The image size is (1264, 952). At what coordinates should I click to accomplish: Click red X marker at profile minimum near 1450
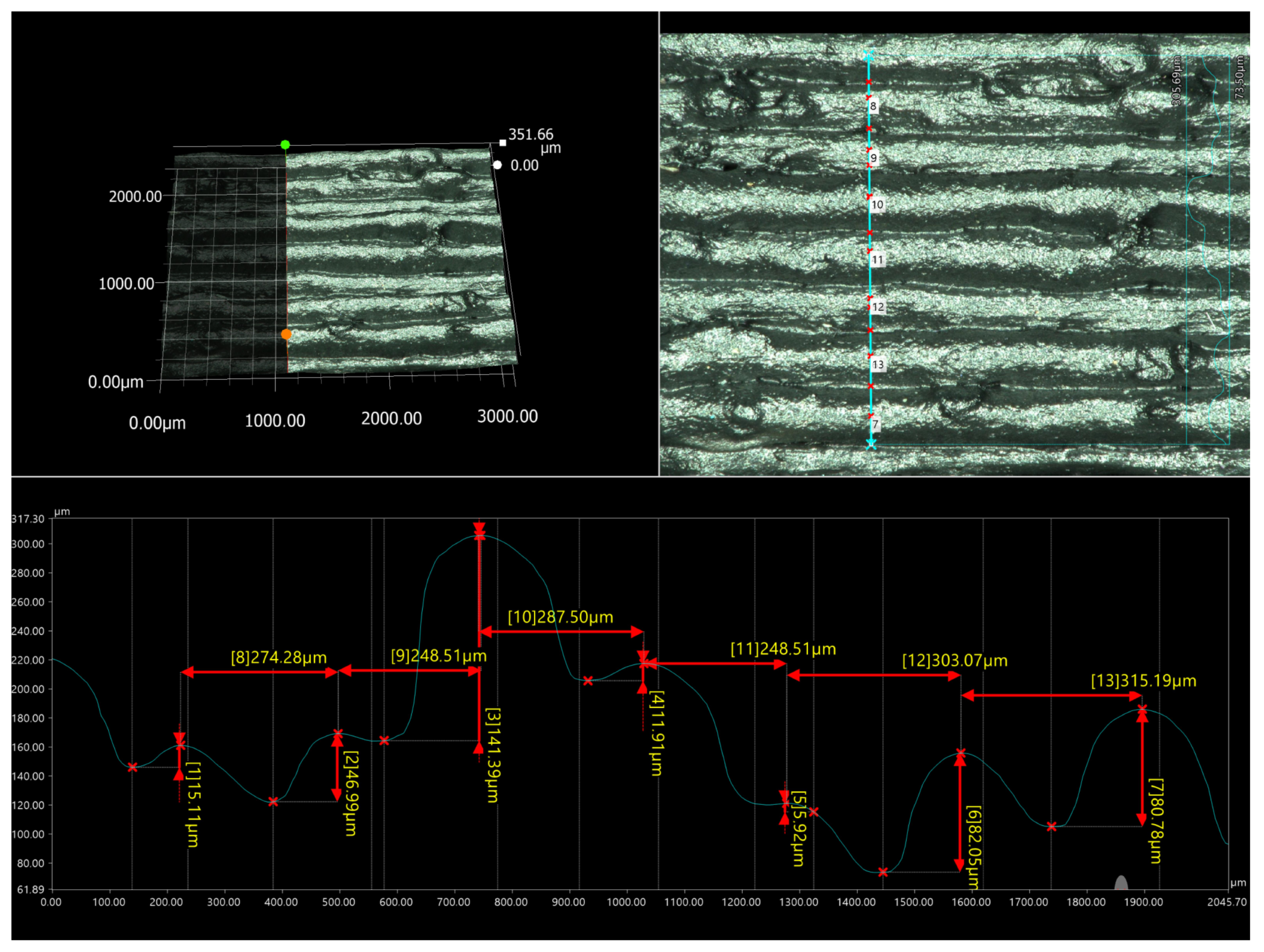(x=883, y=872)
